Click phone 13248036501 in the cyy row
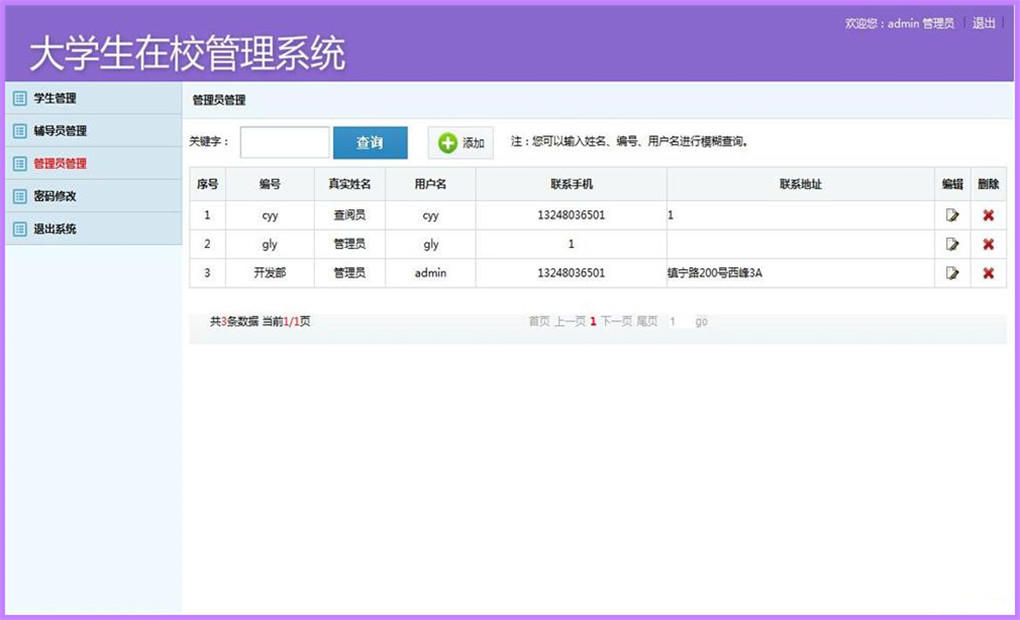The height and width of the screenshot is (620, 1020). (571, 215)
